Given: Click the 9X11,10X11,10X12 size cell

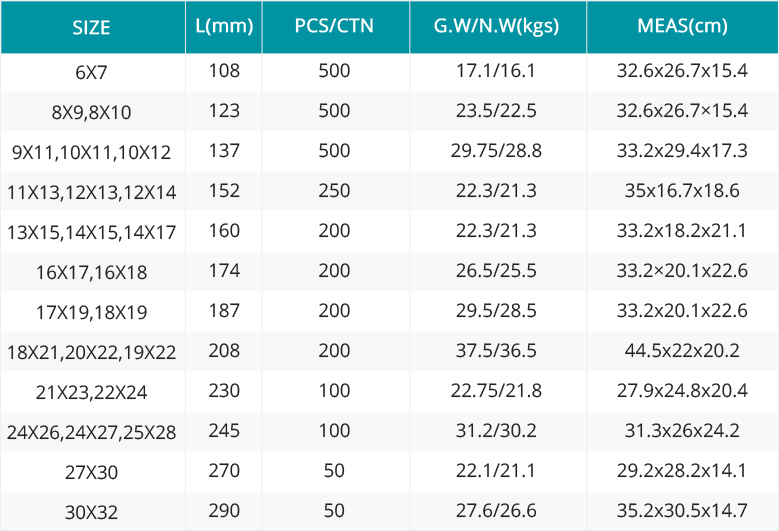Looking at the screenshot, I should point(91,152).
